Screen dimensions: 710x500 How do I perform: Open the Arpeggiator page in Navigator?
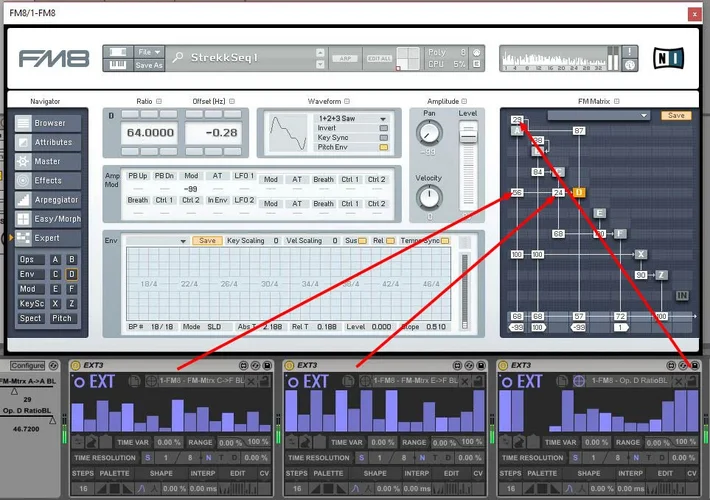pyautogui.click(x=48, y=200)
